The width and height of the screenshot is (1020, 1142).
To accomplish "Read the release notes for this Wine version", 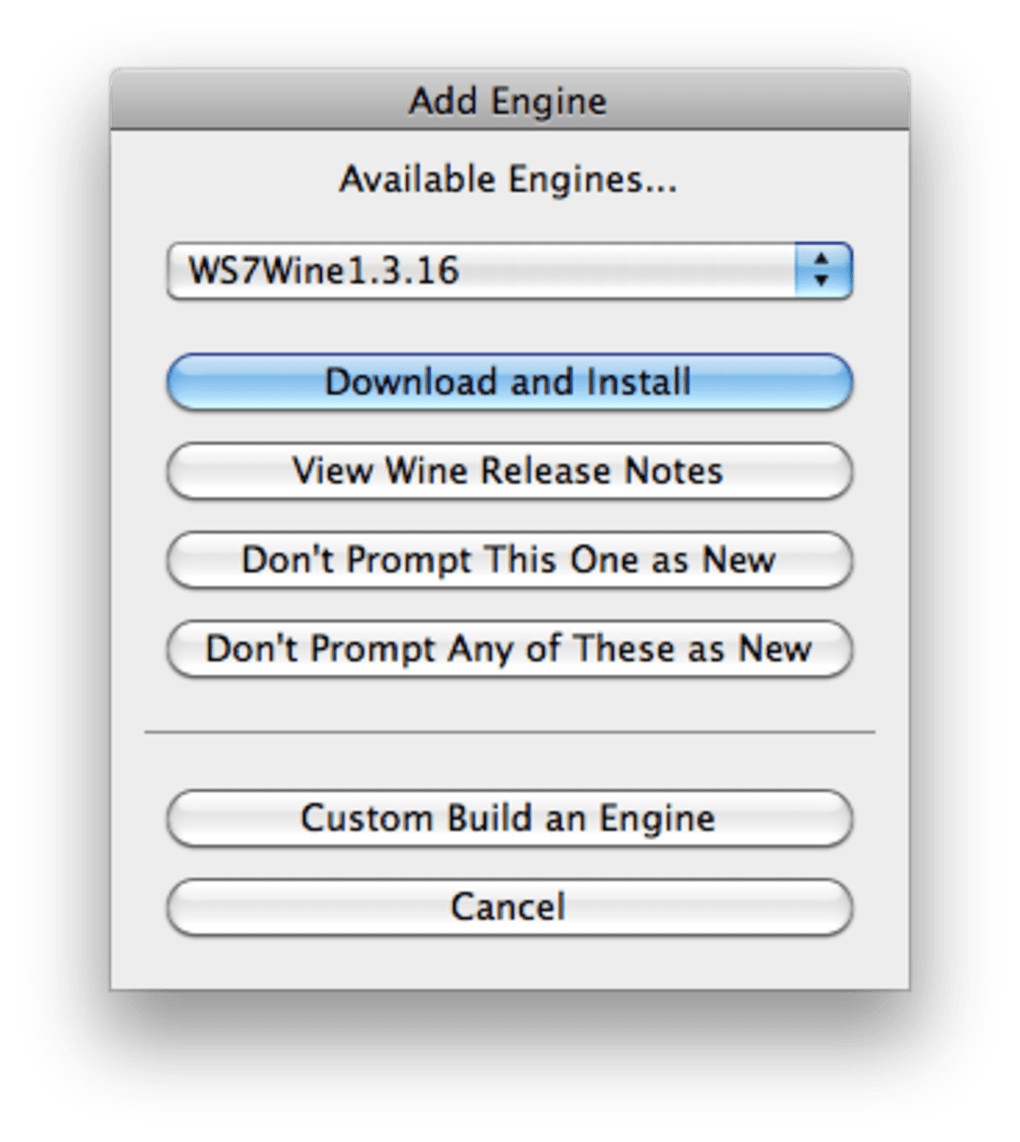I will click(x=508, y=471).
